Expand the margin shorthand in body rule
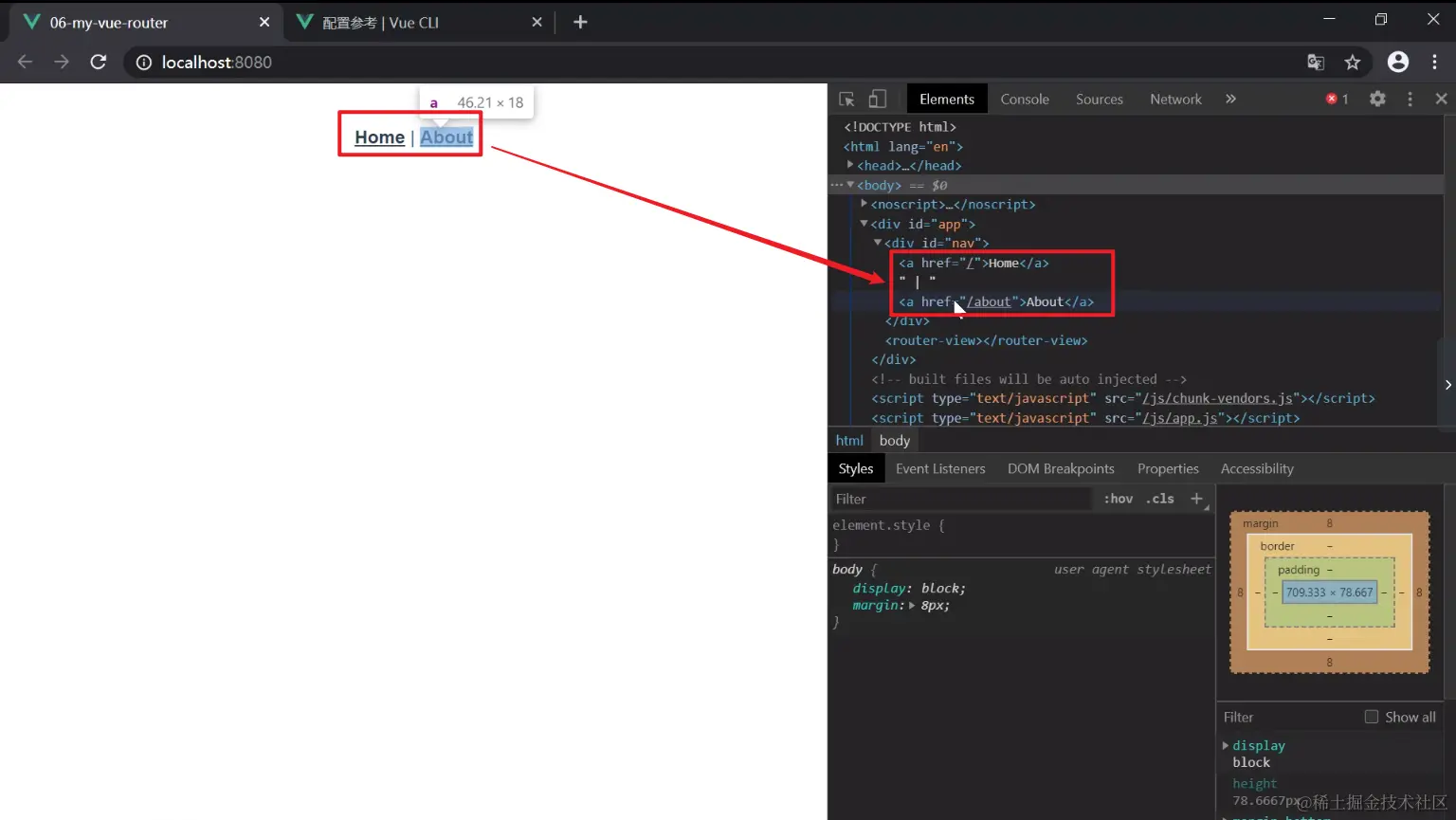This screenshot has width=1456, height=820. 912,606
